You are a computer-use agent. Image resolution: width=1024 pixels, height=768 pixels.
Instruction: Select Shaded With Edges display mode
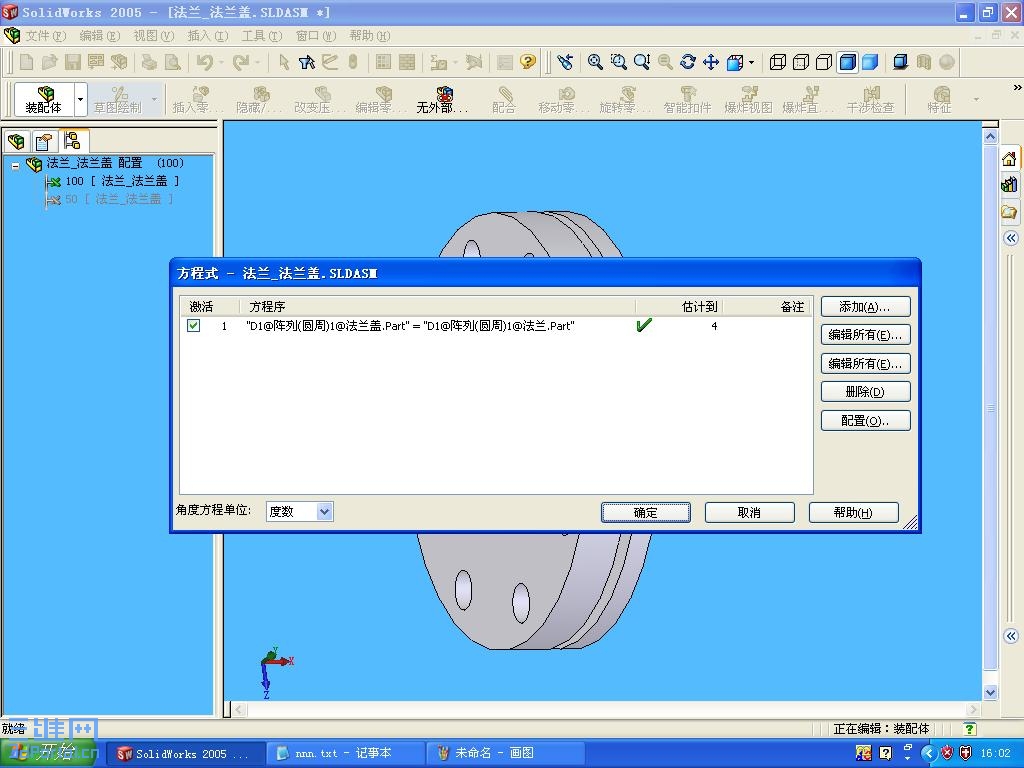[x=848, y=62]
